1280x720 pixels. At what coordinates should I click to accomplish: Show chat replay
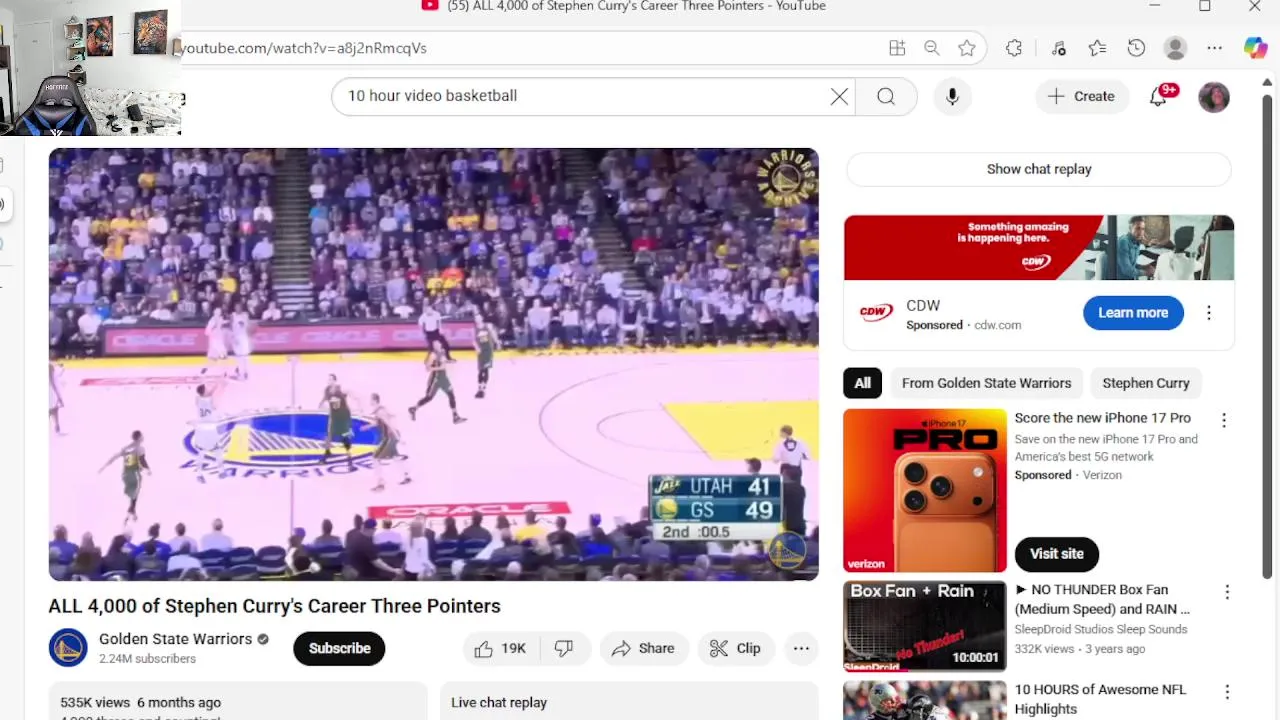pyautogui.click(x=1039, y=169)
